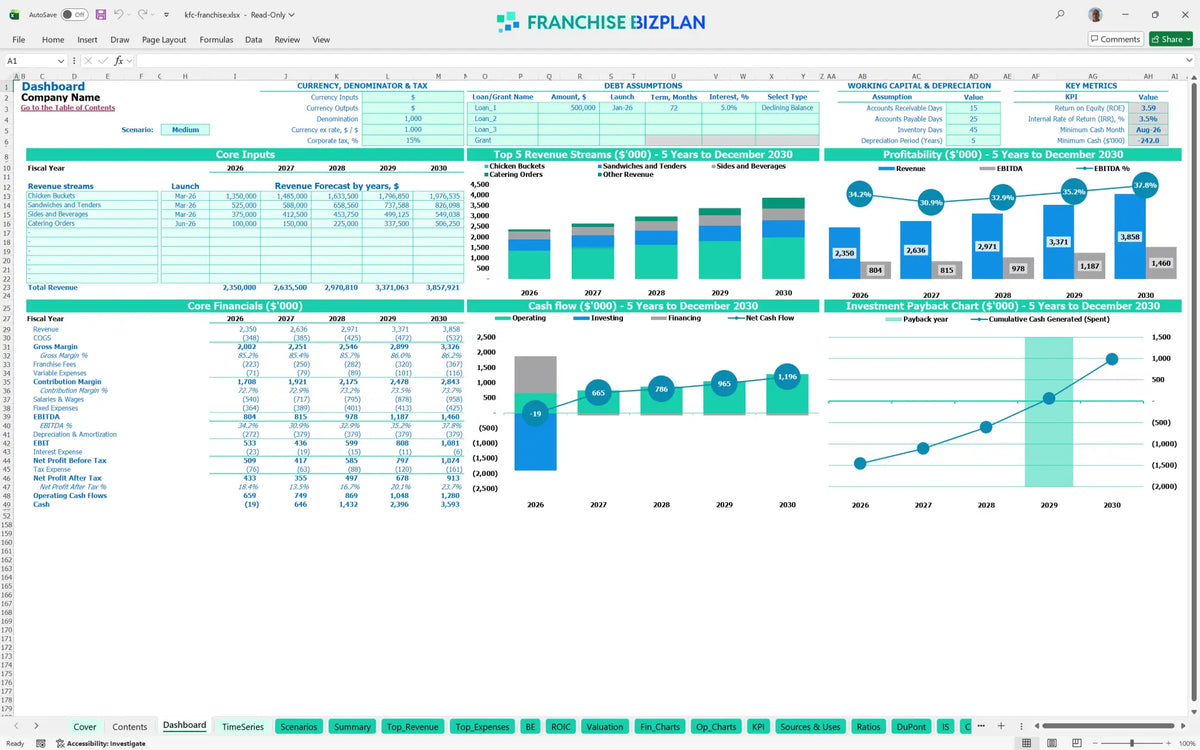Open the Data ribbon tab

[x=254, y=40]
